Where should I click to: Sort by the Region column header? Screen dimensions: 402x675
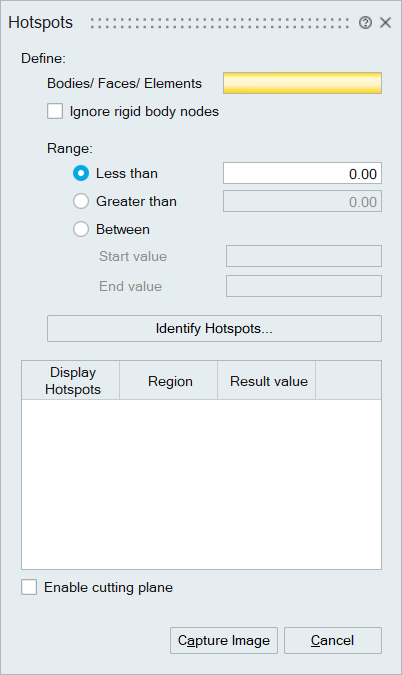pos(169,381)
